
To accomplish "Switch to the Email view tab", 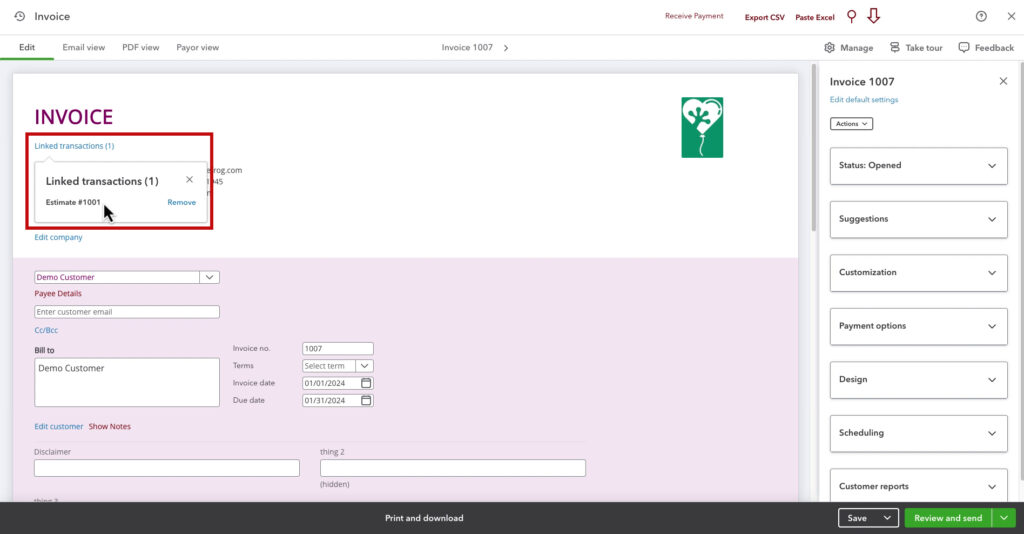I will pos(84,47).
